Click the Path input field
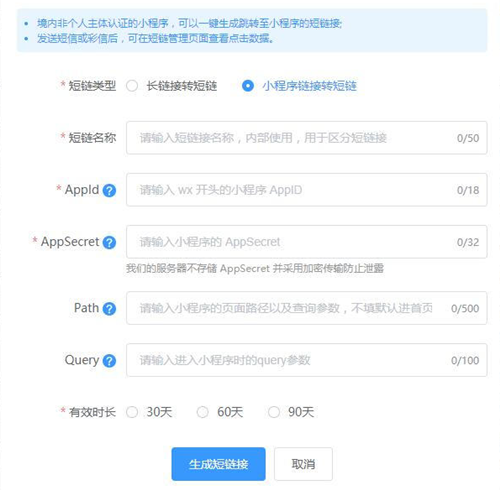This screenshot has width=500, height=490. point(307,308)
